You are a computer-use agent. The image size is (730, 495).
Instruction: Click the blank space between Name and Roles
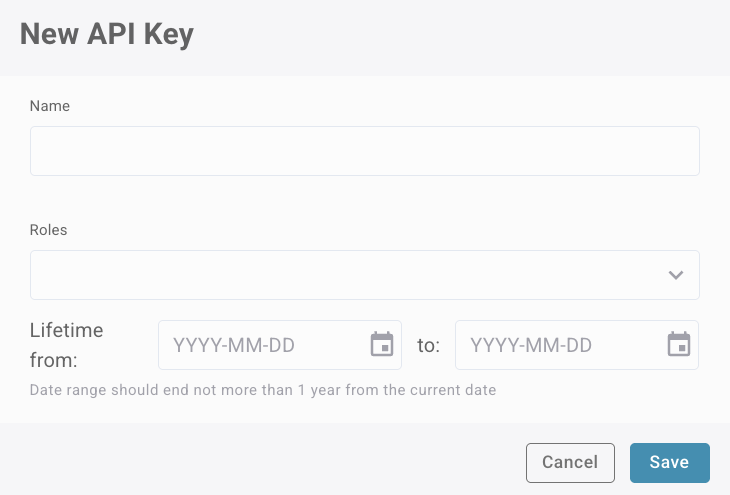(x=364, y=200)
